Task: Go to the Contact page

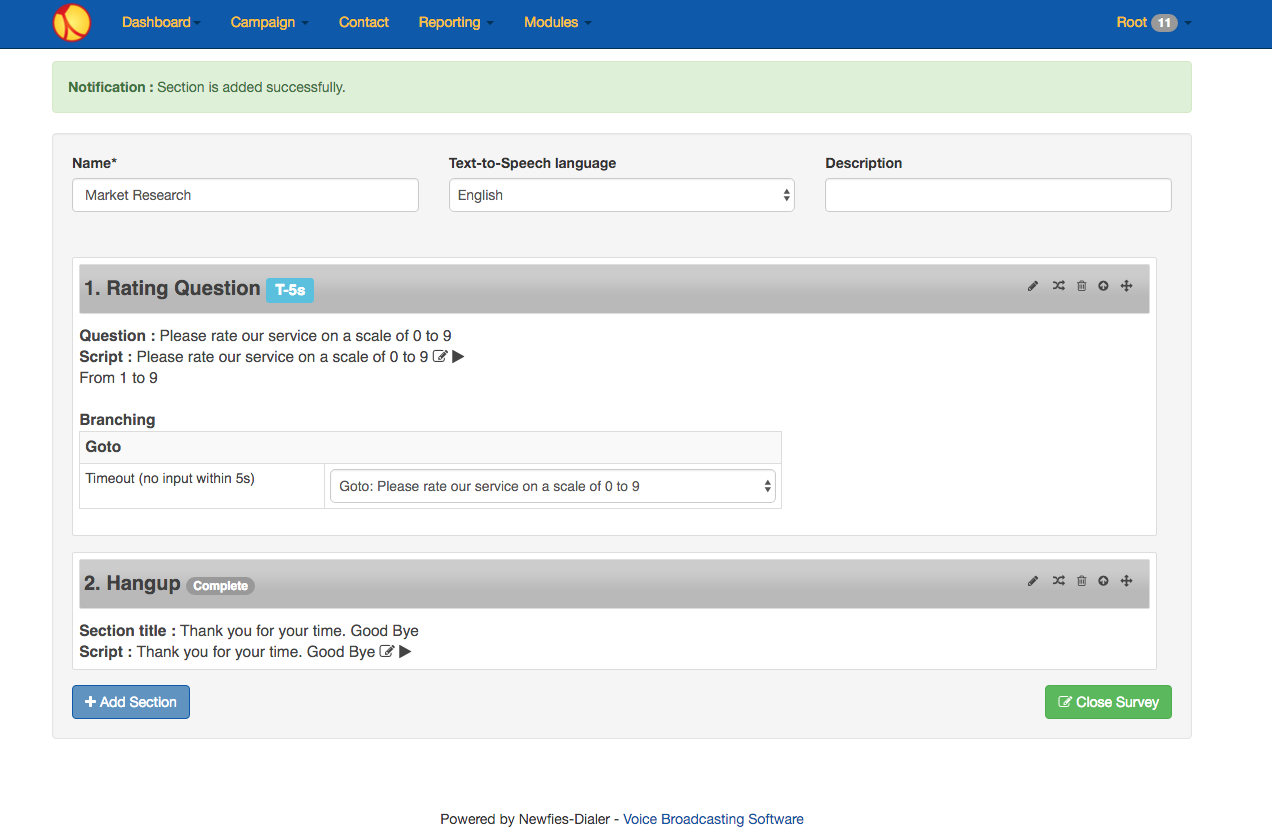Action: (x=364, y=22)
